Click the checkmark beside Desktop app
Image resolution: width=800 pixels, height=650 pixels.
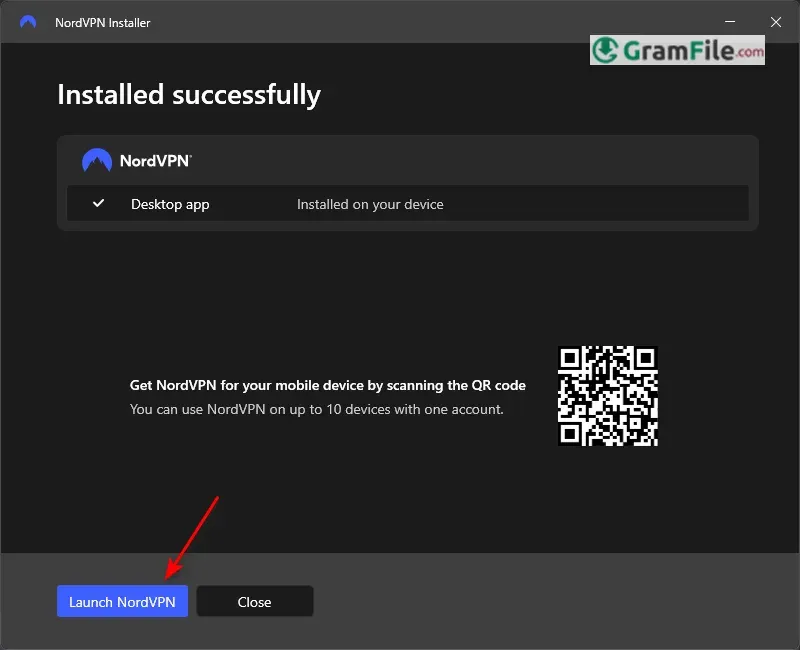tap(98, 203)
